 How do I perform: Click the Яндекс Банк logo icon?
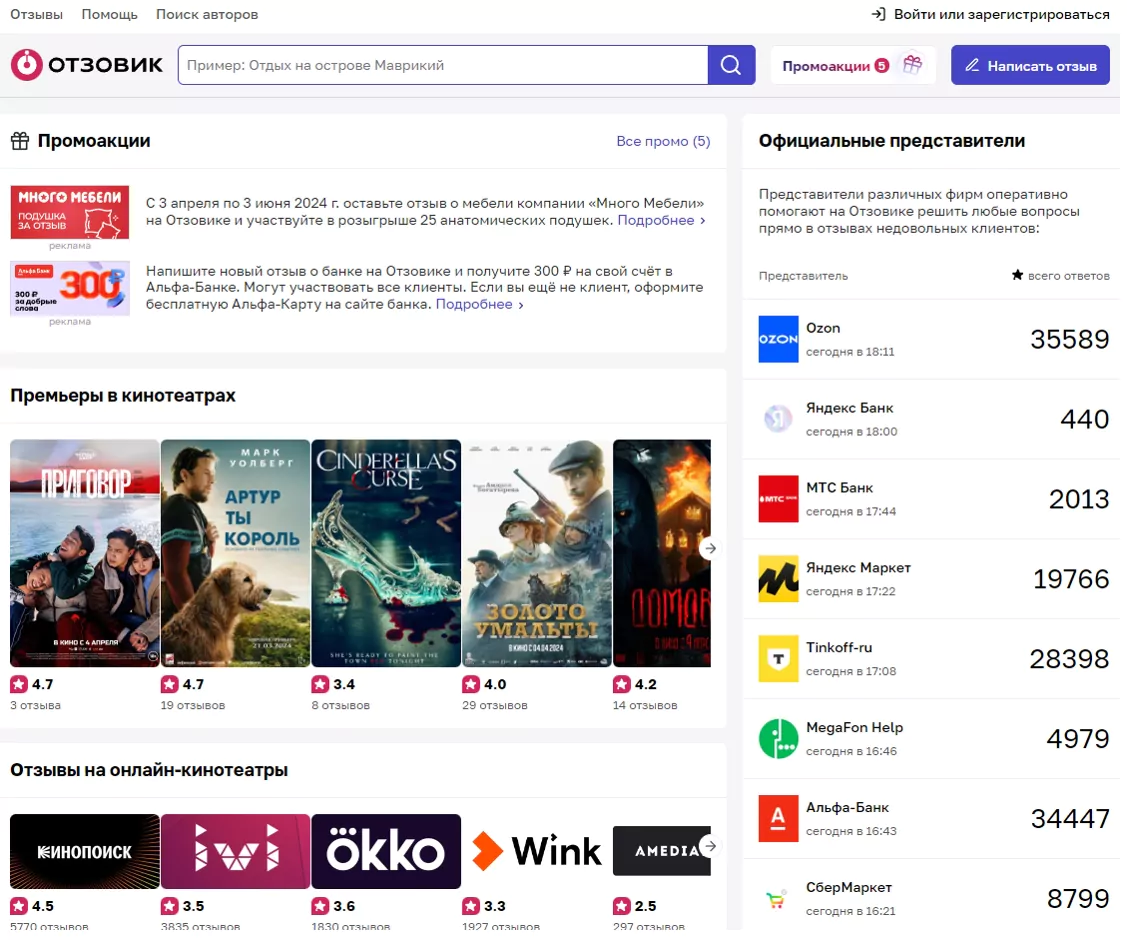pyautogui.click(x=783, y=421)
